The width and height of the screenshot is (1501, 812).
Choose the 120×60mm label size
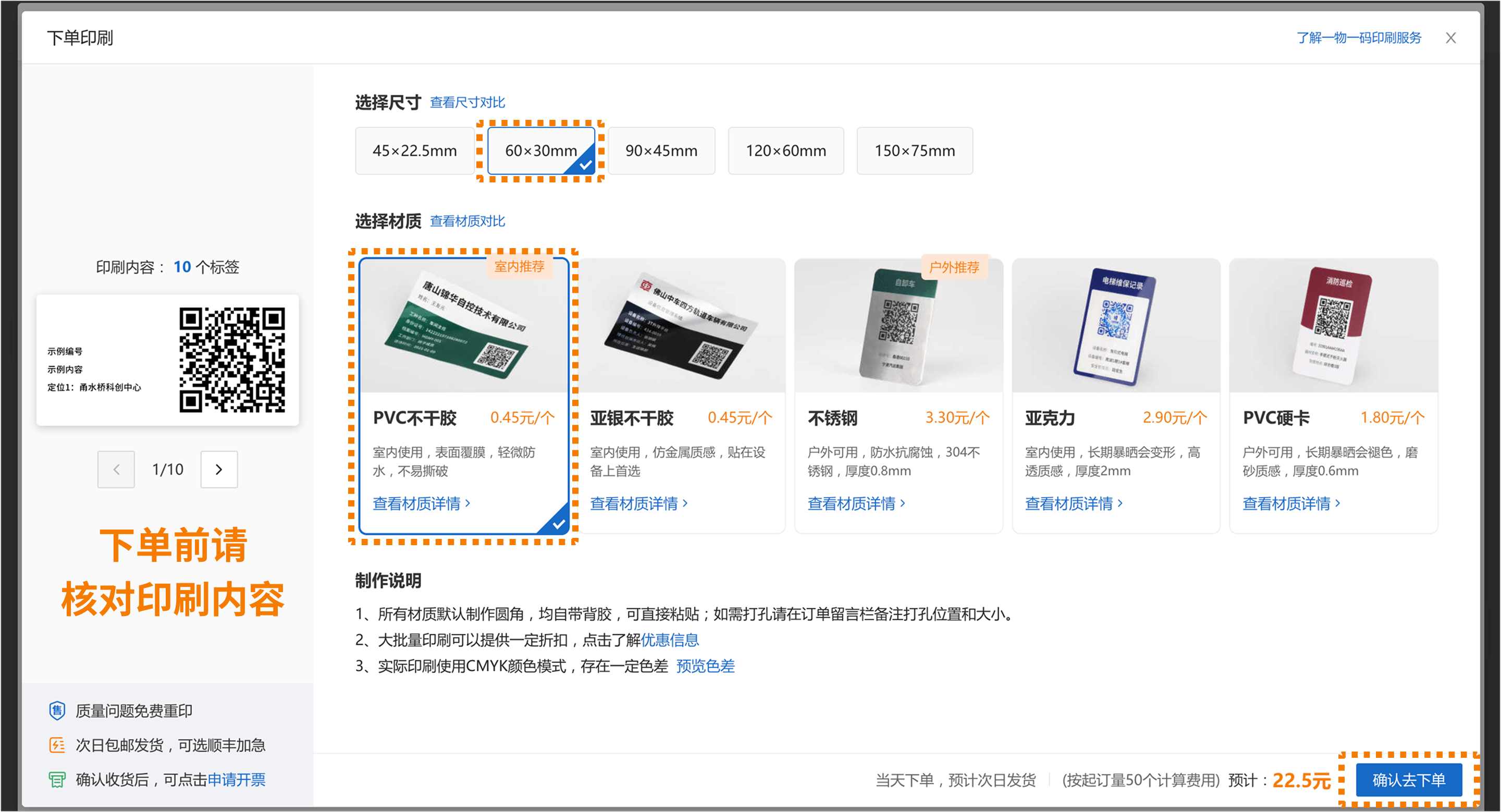point(785,150)
